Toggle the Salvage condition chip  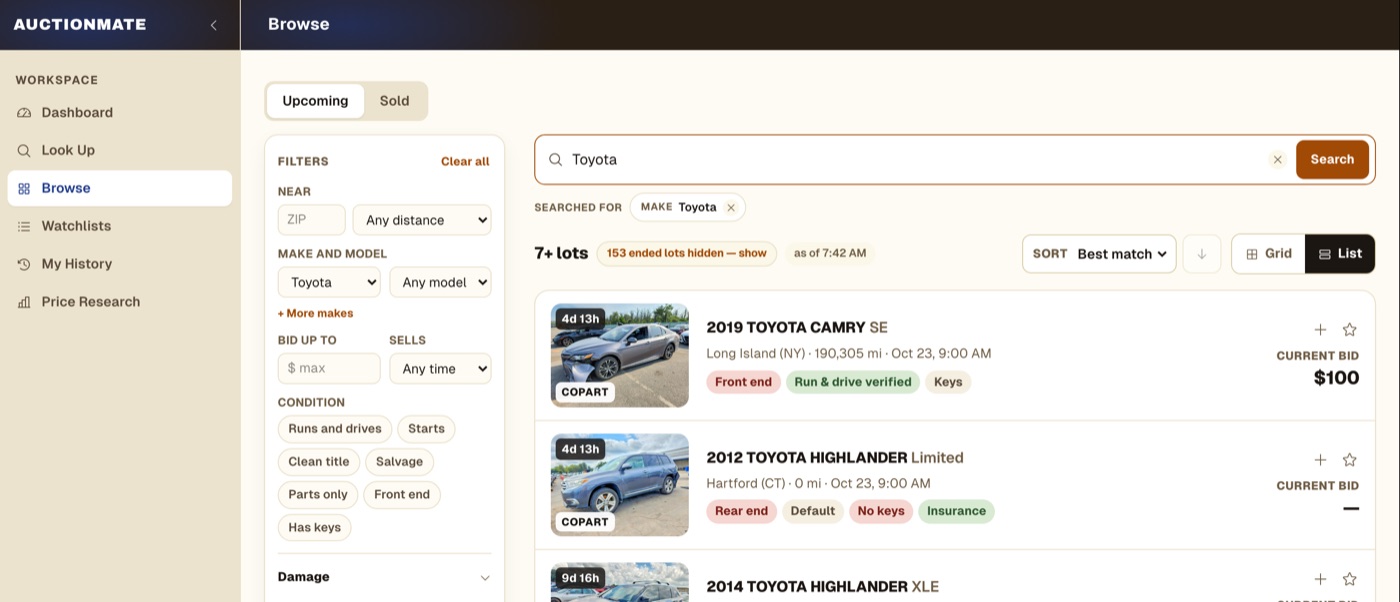400,462
